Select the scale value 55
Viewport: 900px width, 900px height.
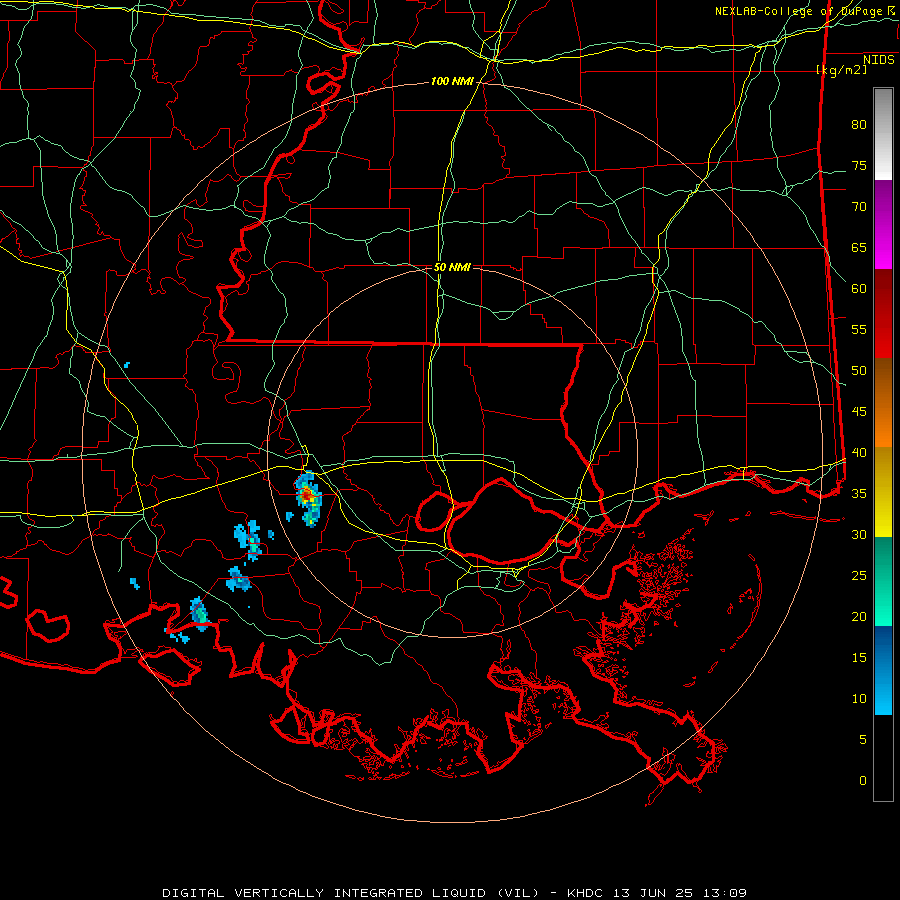pyautogui.click(x=859, y=330)
